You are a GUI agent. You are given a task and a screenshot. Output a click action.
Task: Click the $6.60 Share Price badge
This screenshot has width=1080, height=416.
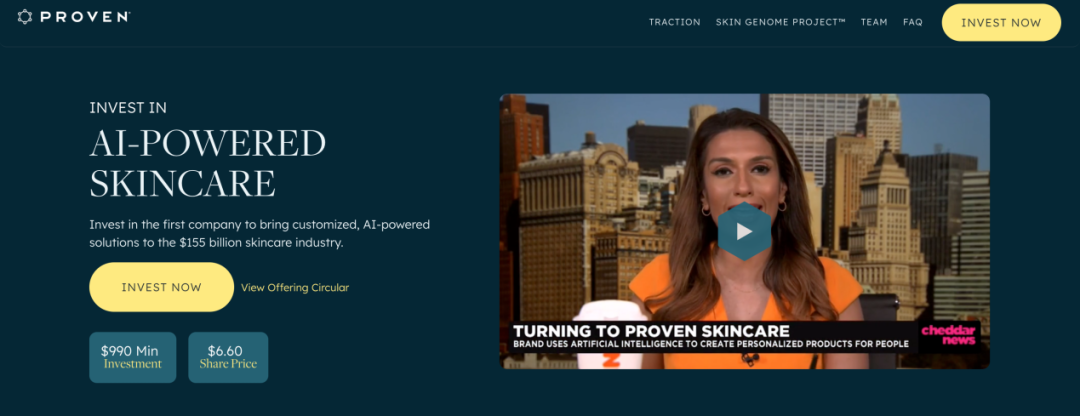pyautogui.click(x=228, y=357)
